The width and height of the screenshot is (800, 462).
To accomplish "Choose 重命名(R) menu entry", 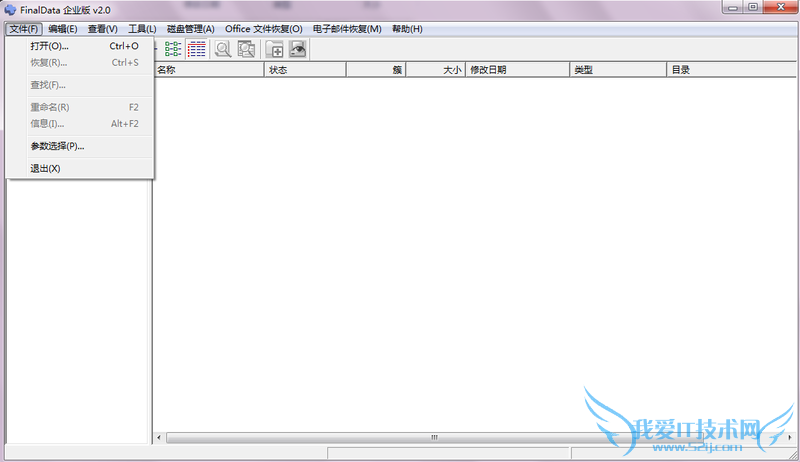I will pos(80,107).
